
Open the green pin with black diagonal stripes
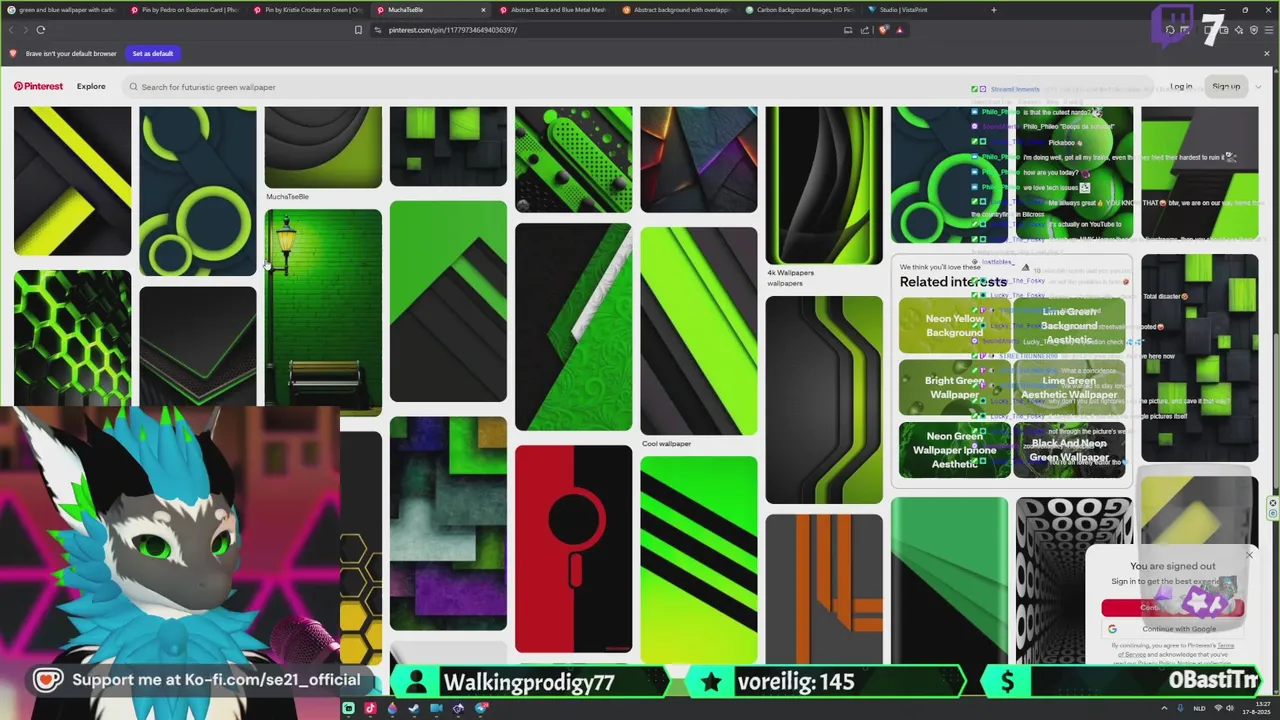[699, 560]
